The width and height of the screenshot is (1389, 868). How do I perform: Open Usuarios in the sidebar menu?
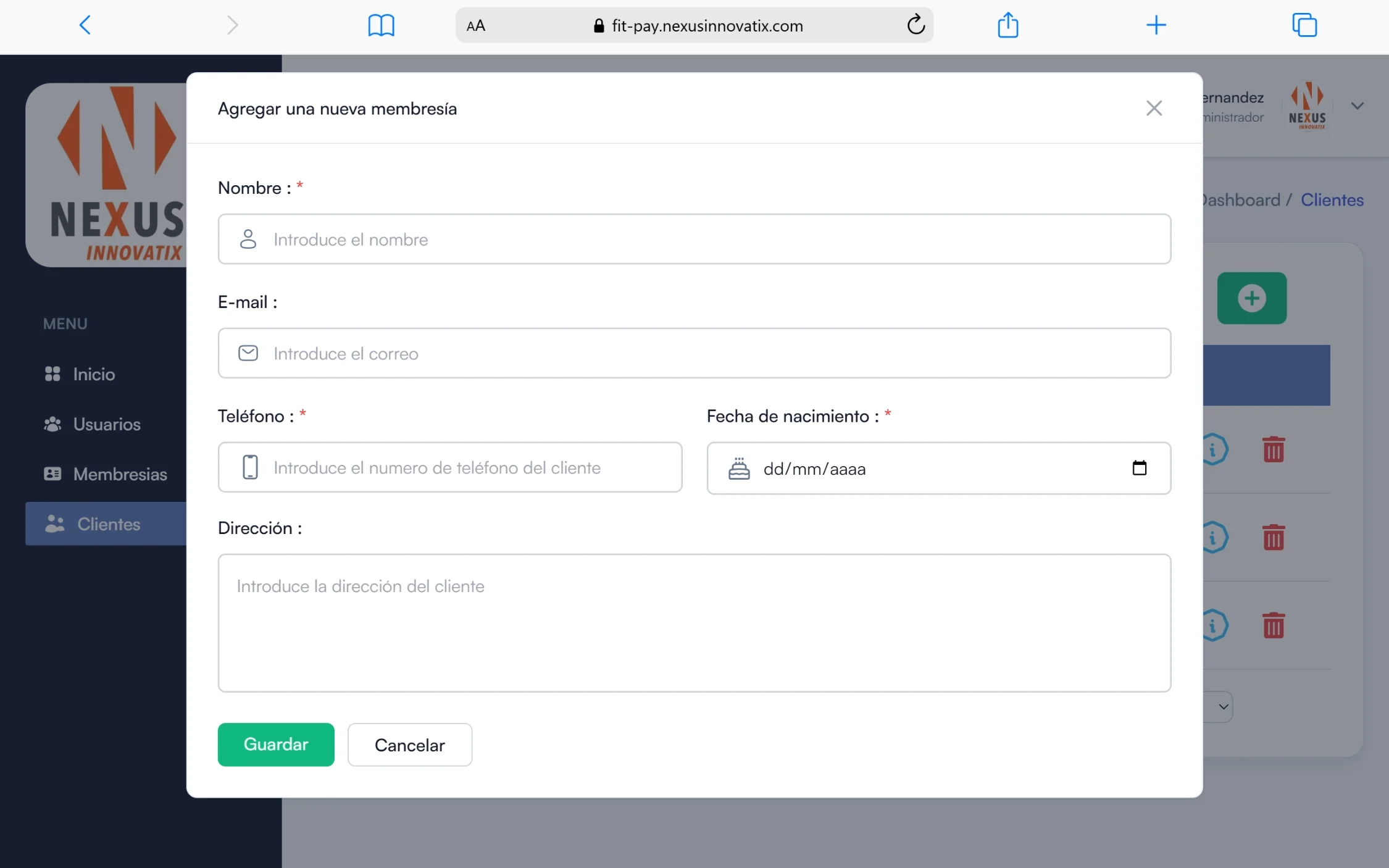tap(106, 424)
